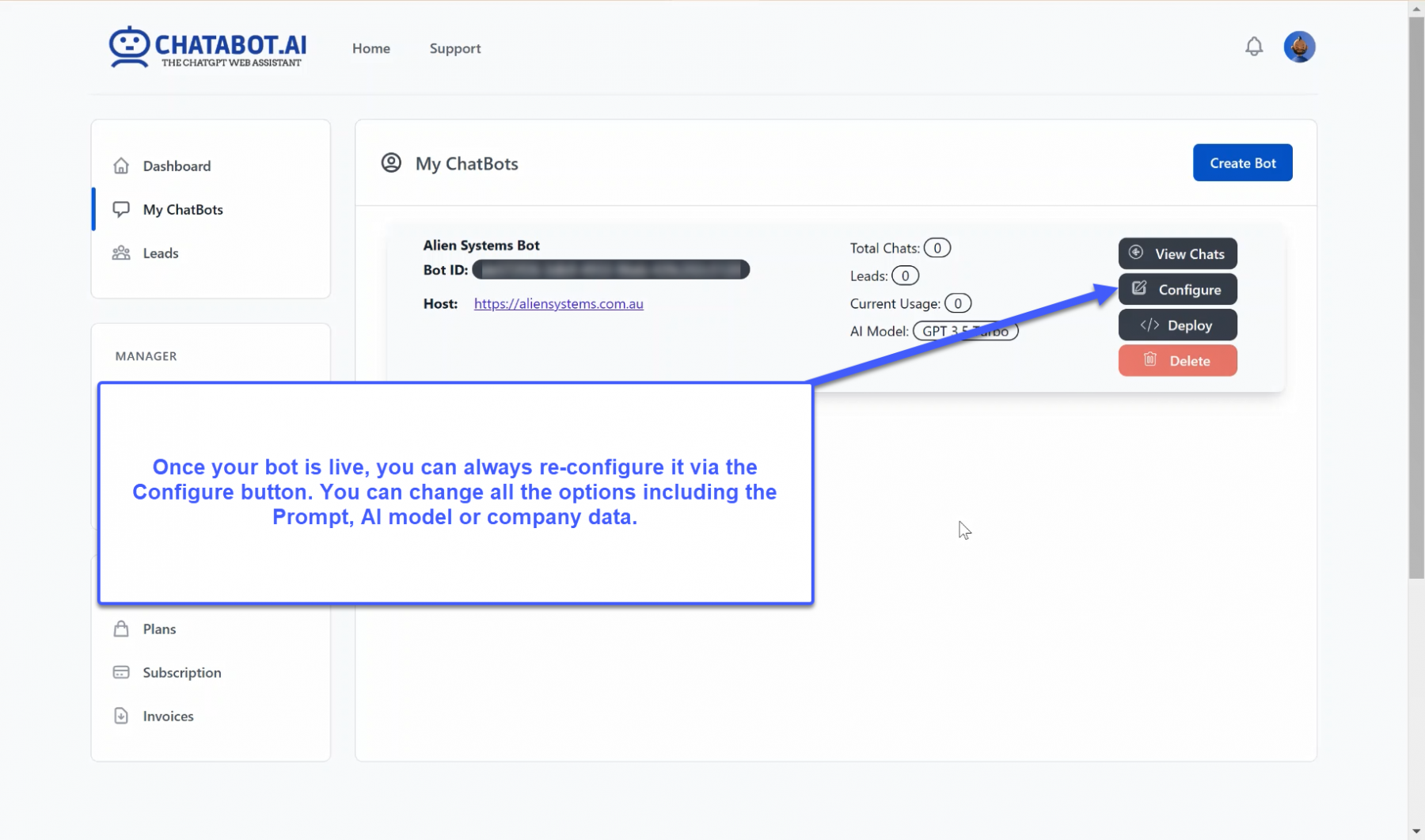Open the notifications bell

point(1254,47)
